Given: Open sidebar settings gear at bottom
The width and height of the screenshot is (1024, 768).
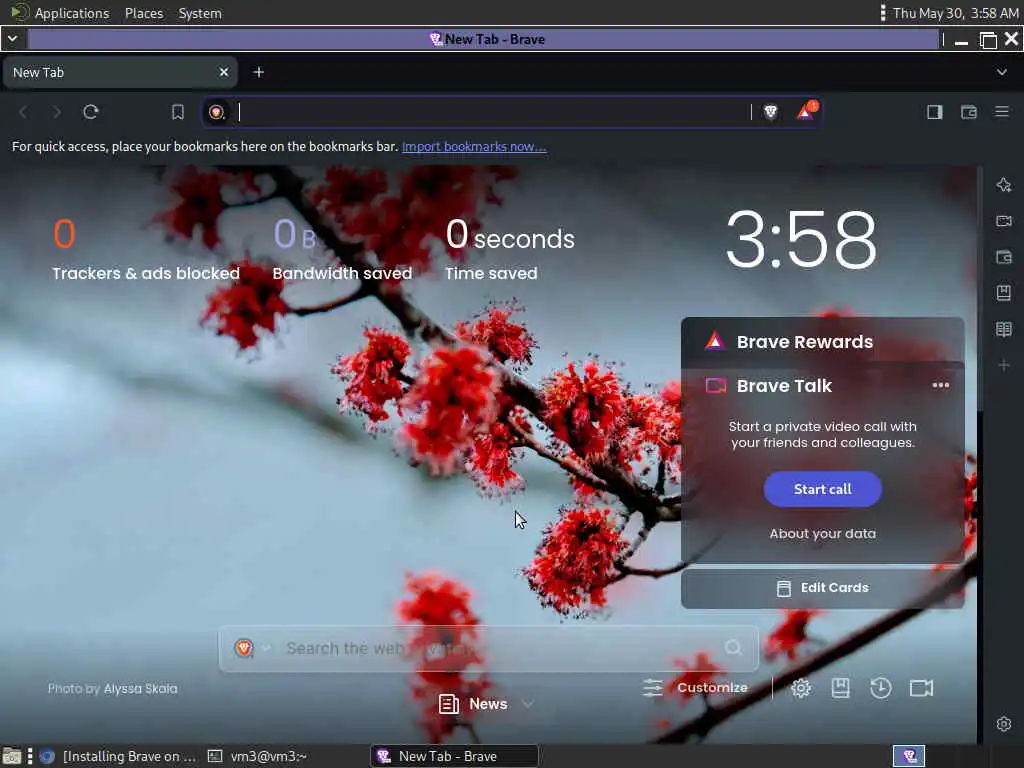Looking at the screenshot, I should pos(1004,724).
